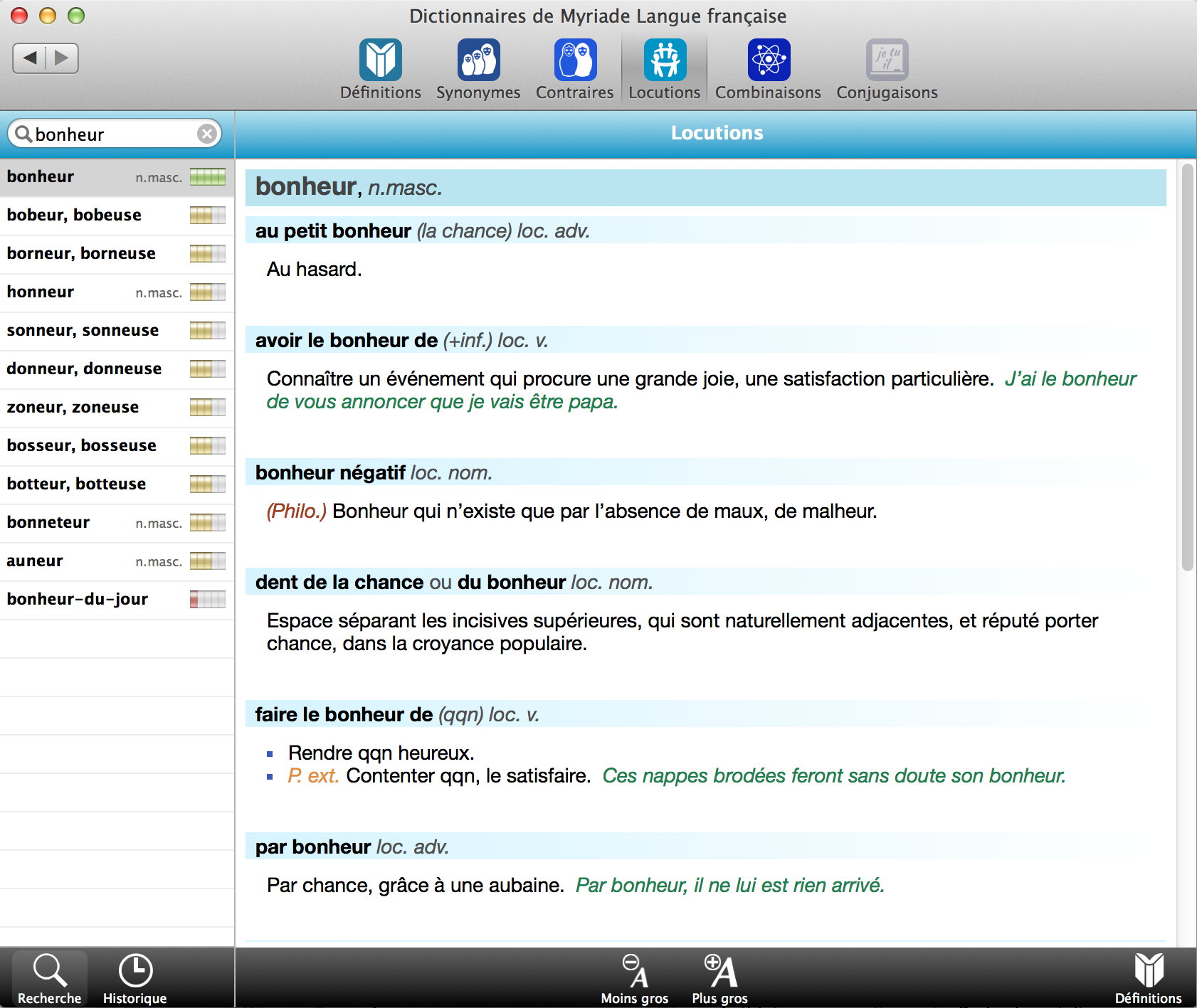Switch to the Synonymes dictionary

tap(478, 70)
